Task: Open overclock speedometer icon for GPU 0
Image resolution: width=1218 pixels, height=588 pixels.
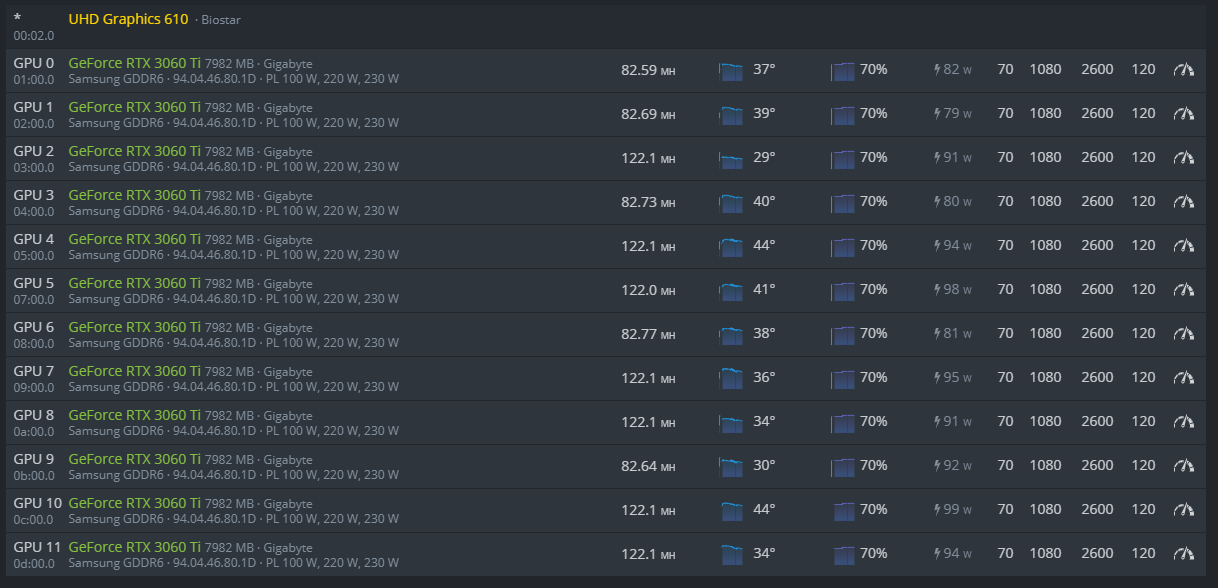Action: pyautogui.click(x=1184, y=70)
